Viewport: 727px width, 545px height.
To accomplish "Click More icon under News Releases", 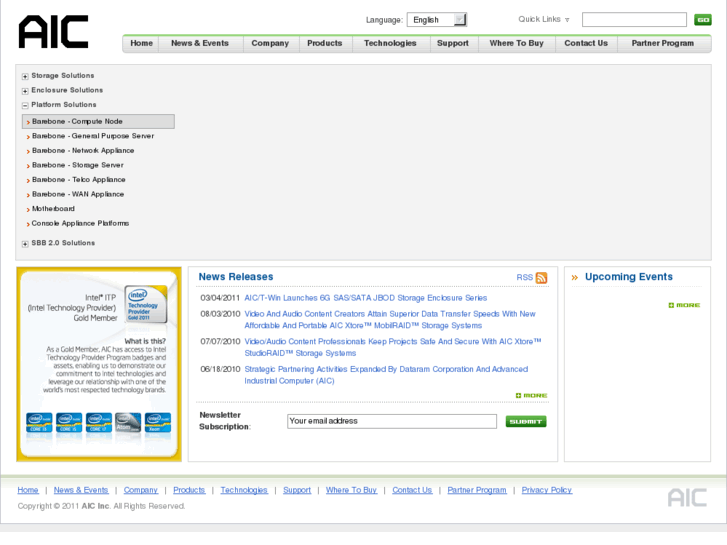I will tap(532, 396).
